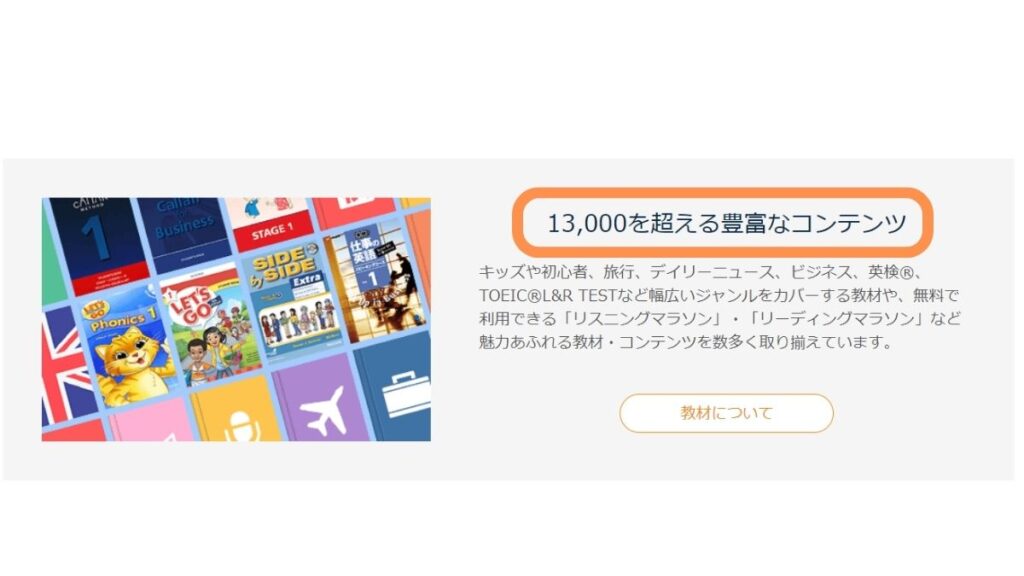Screen dimensions: 1024x576
Task: Click the 13,000を超える豊富なコンテンツ heading
Action: (x=726, y=223)
